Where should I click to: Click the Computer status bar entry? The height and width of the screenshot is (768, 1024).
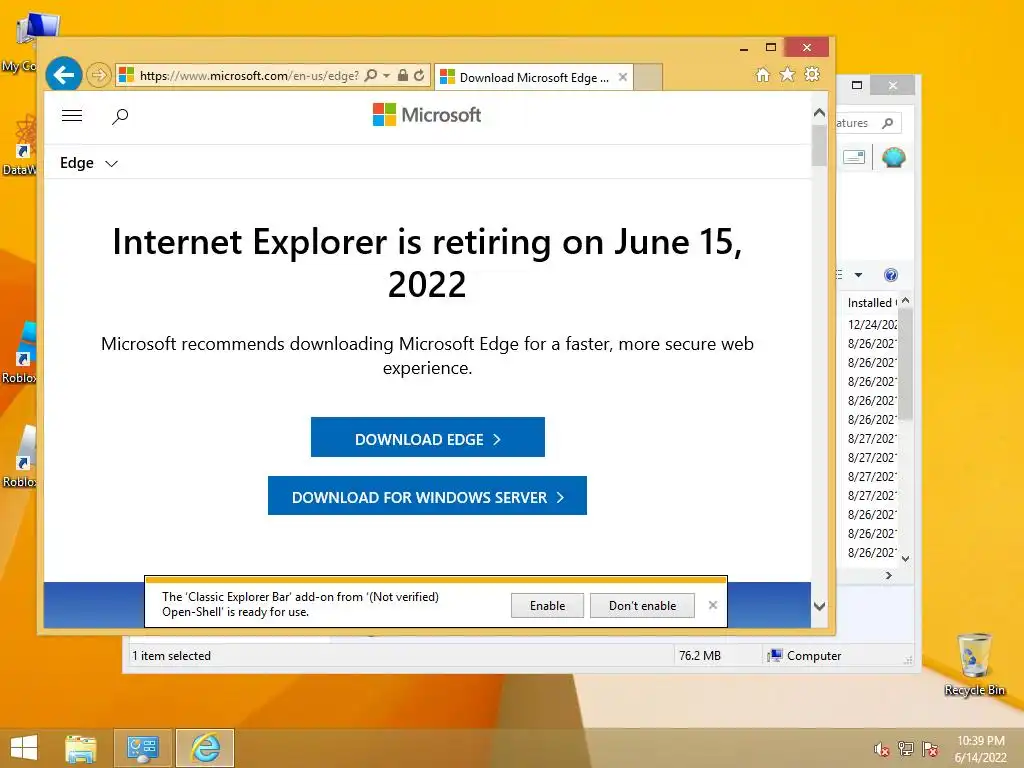(x=805, y=656)
